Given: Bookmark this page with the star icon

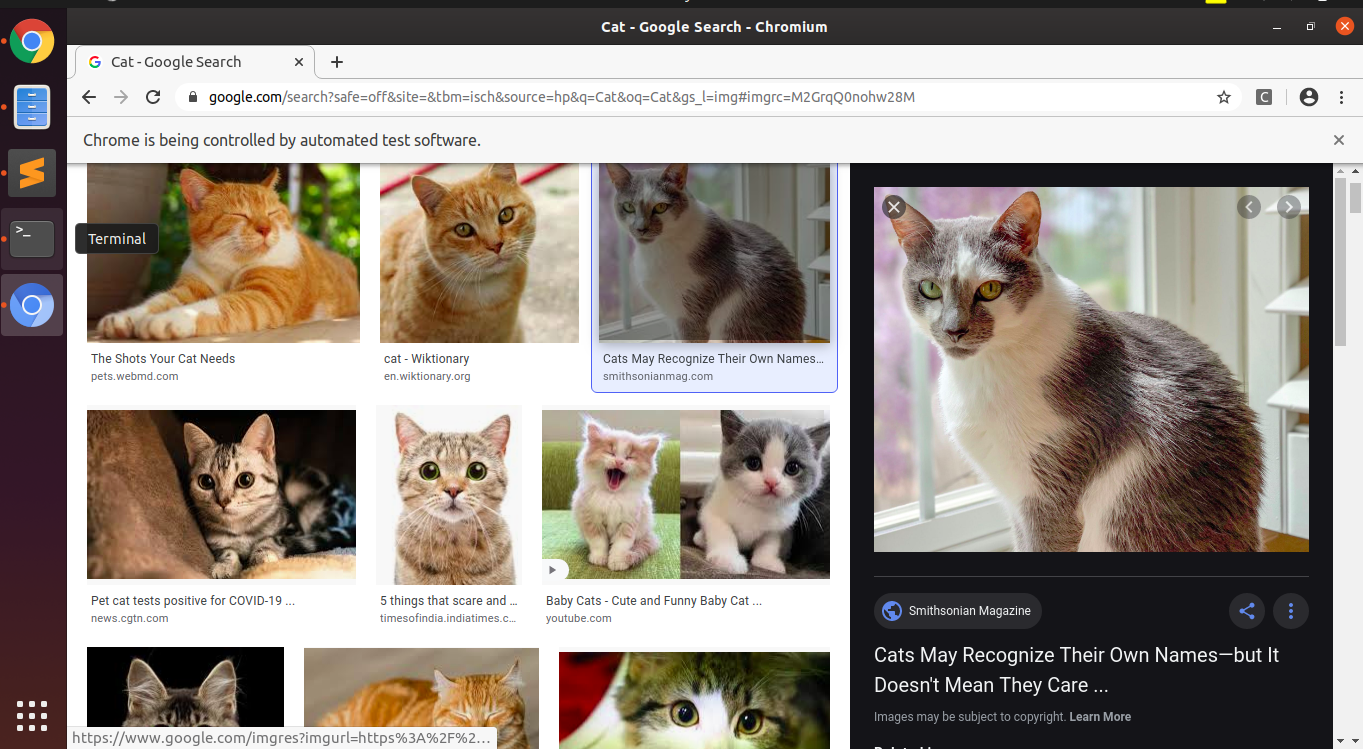Looking at the screenshot, I should point(1224,97).
